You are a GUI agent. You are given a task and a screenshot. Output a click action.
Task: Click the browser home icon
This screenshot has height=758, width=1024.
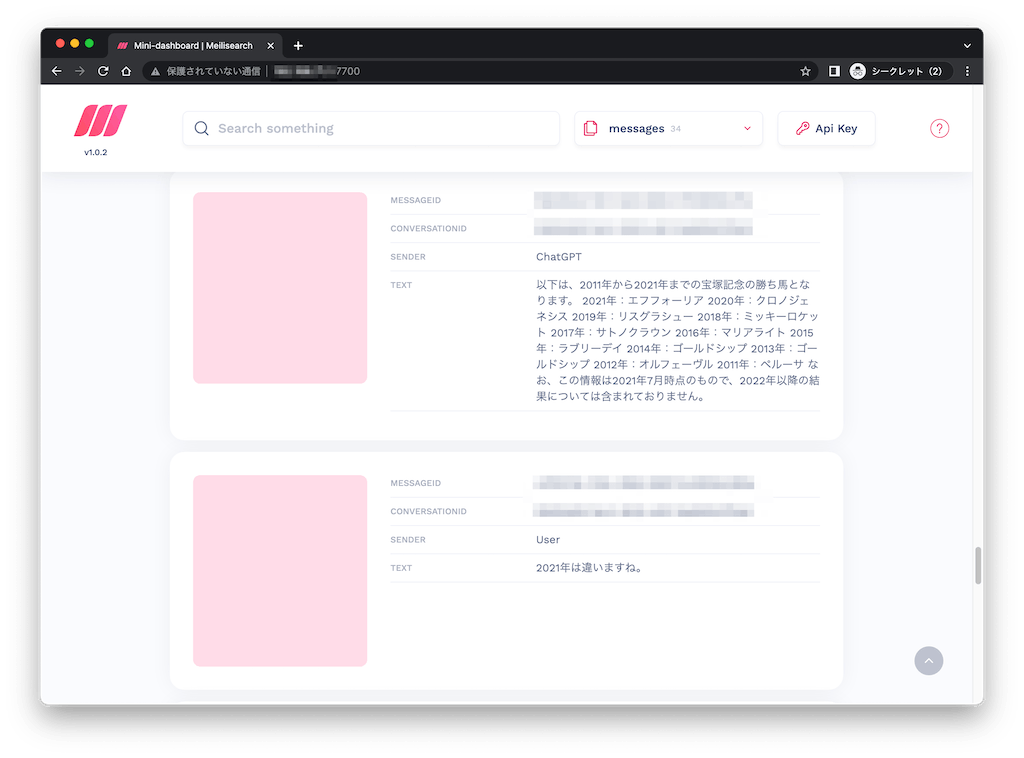point(126,71)
